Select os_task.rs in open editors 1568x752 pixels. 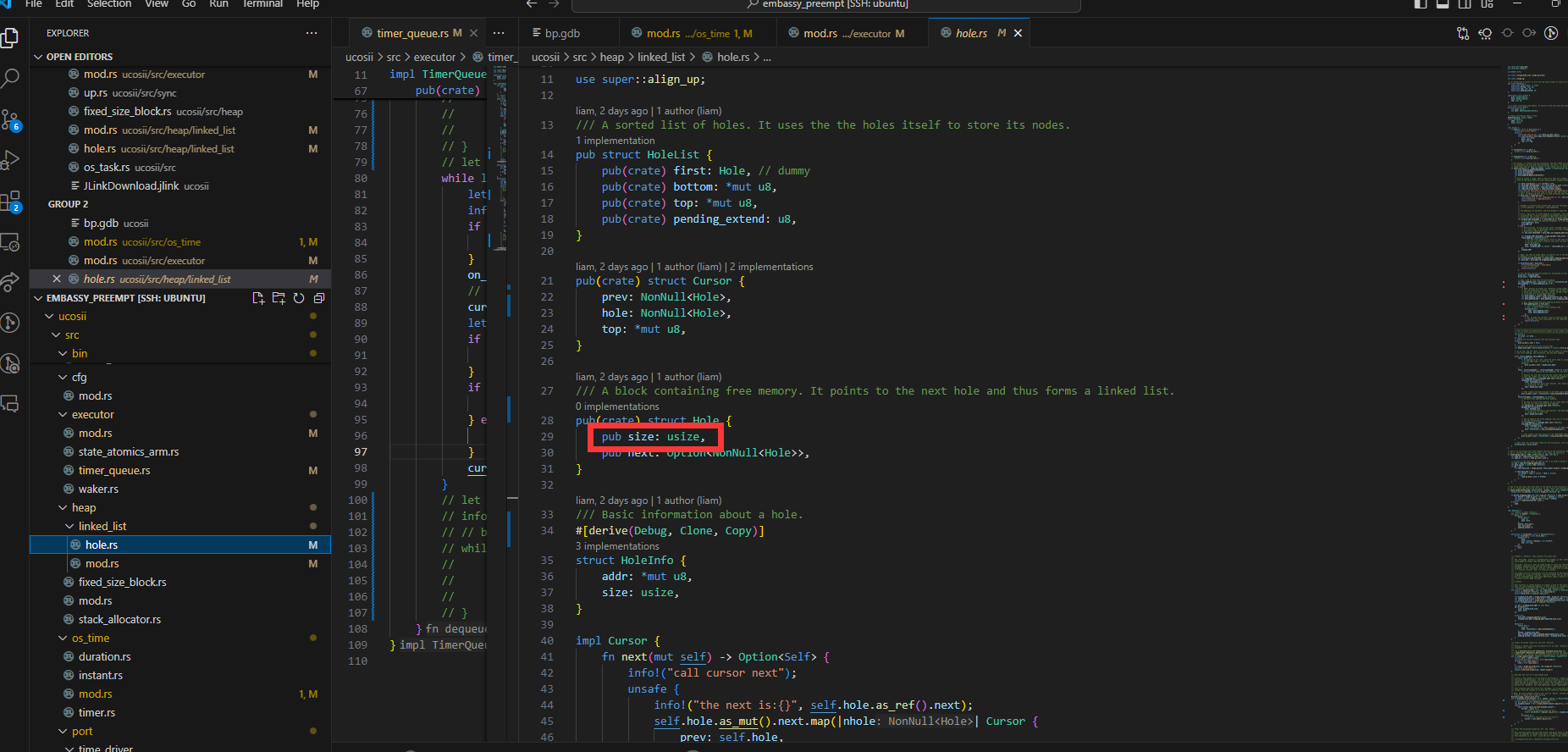180,168
